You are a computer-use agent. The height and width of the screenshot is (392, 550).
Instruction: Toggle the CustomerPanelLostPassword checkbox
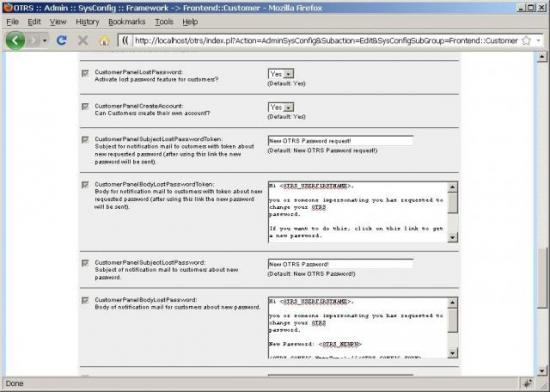click(x=85, y=73)
